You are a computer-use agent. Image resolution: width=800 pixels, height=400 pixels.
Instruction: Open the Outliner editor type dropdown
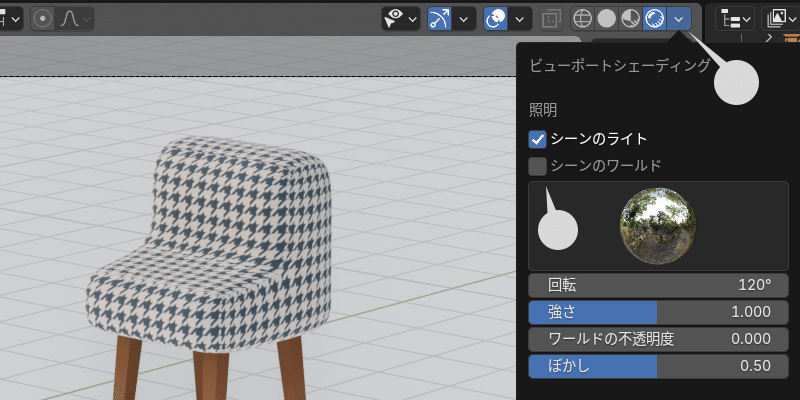[x=735, y=19]
